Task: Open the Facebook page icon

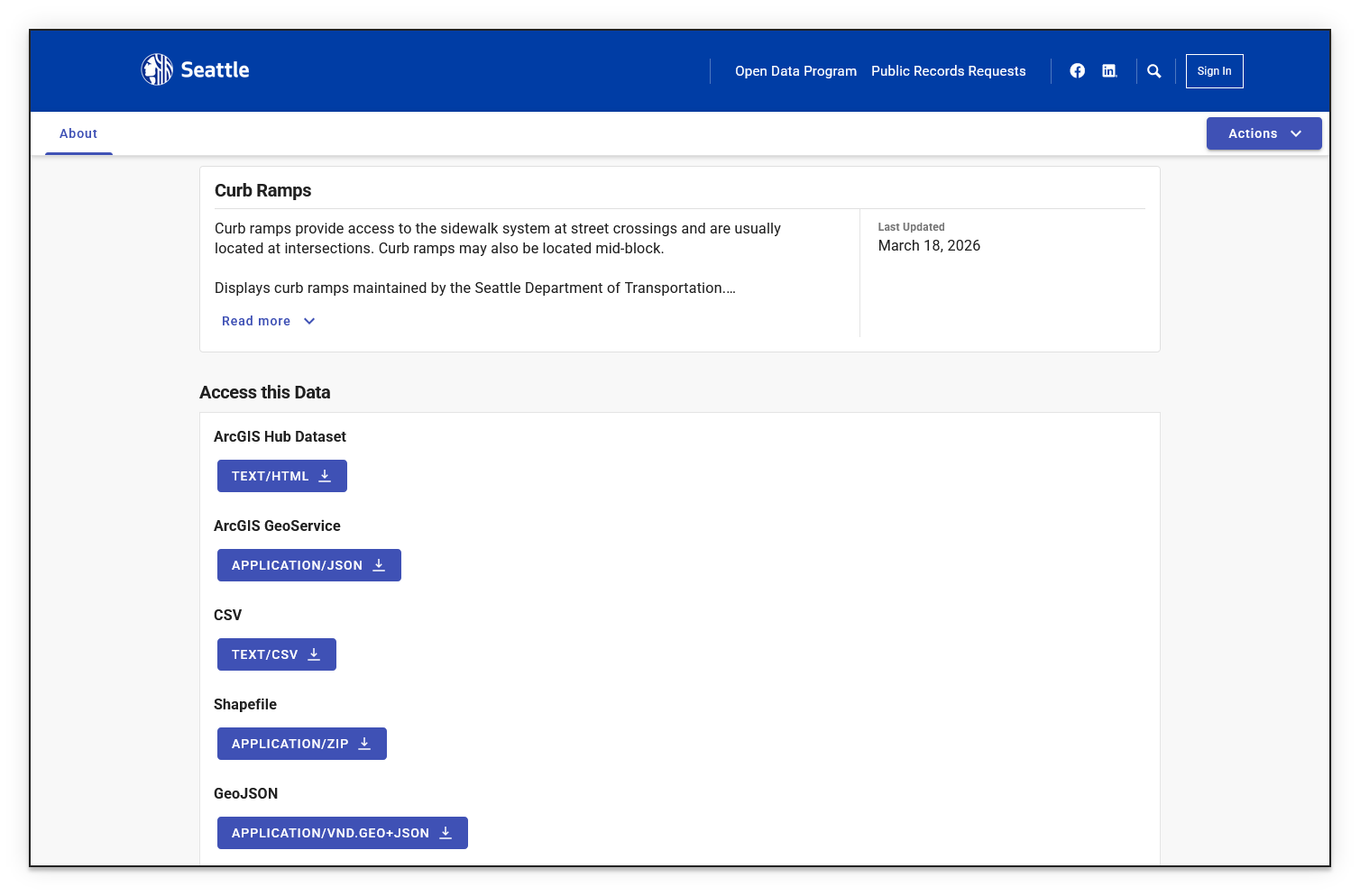Action: [1077, 71]
